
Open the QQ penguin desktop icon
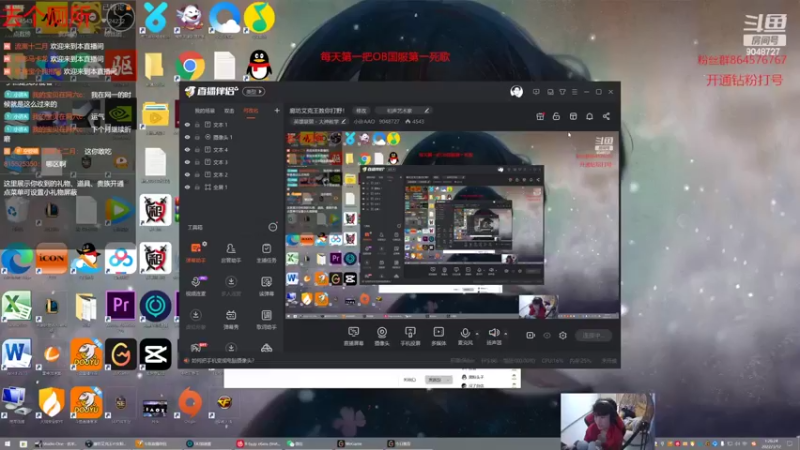259,65
